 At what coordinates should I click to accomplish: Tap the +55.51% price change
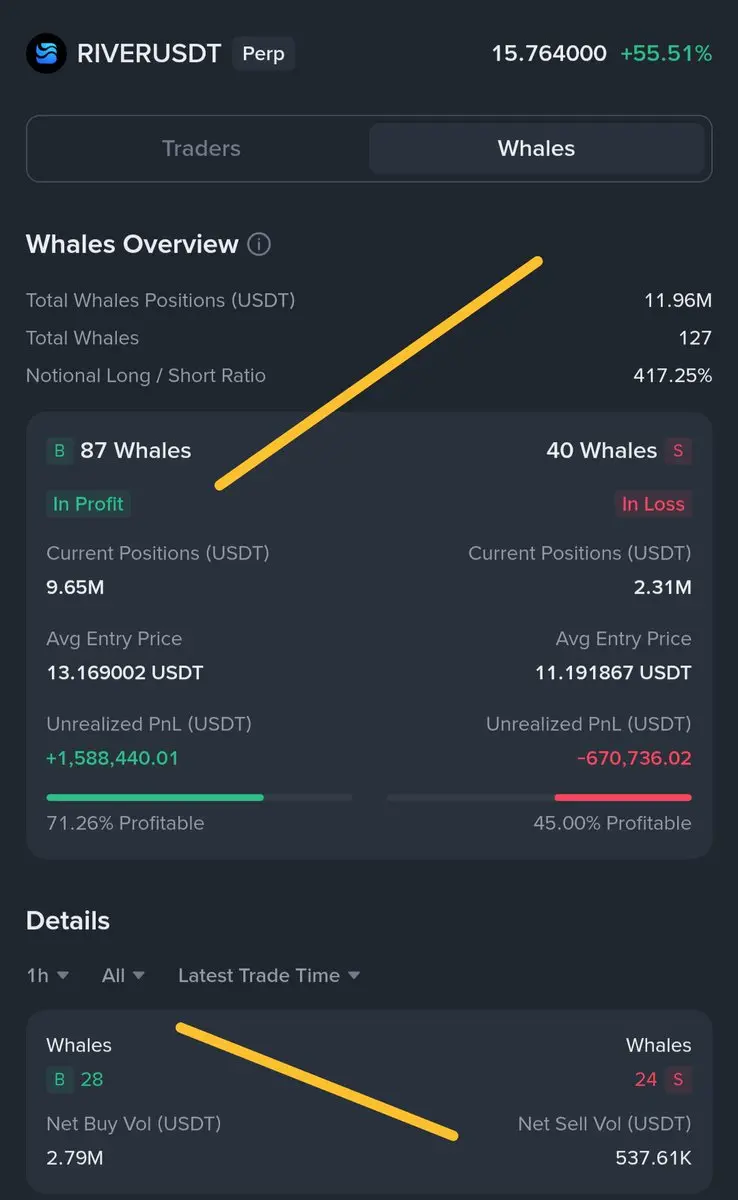666,53
